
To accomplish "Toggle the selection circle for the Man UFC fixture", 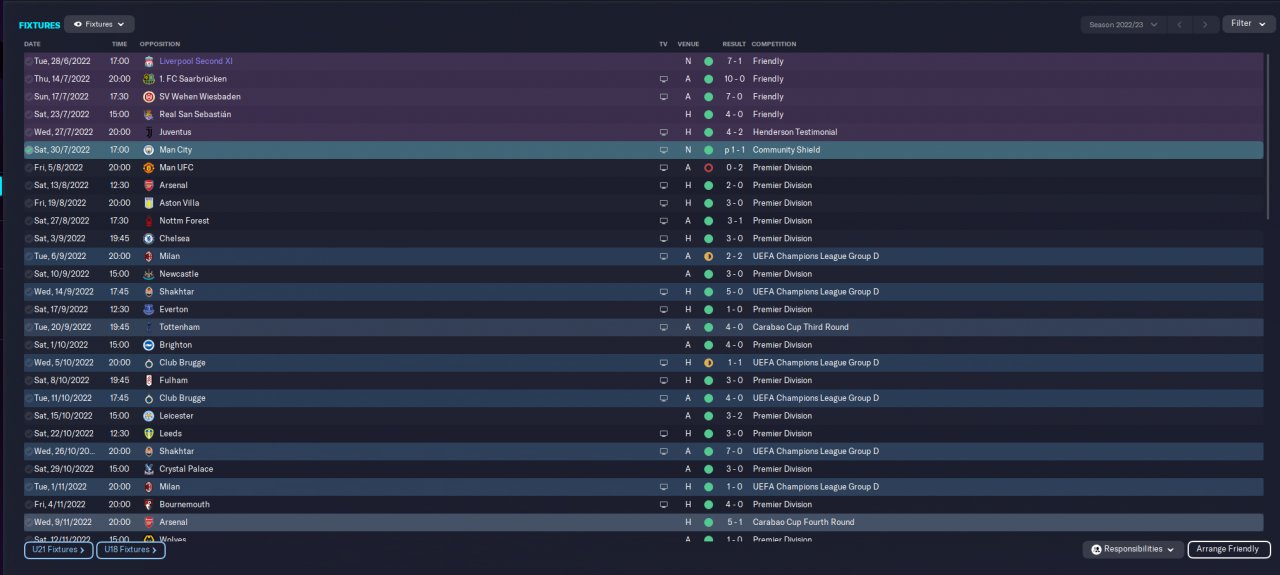I will (x=29, y=168).
